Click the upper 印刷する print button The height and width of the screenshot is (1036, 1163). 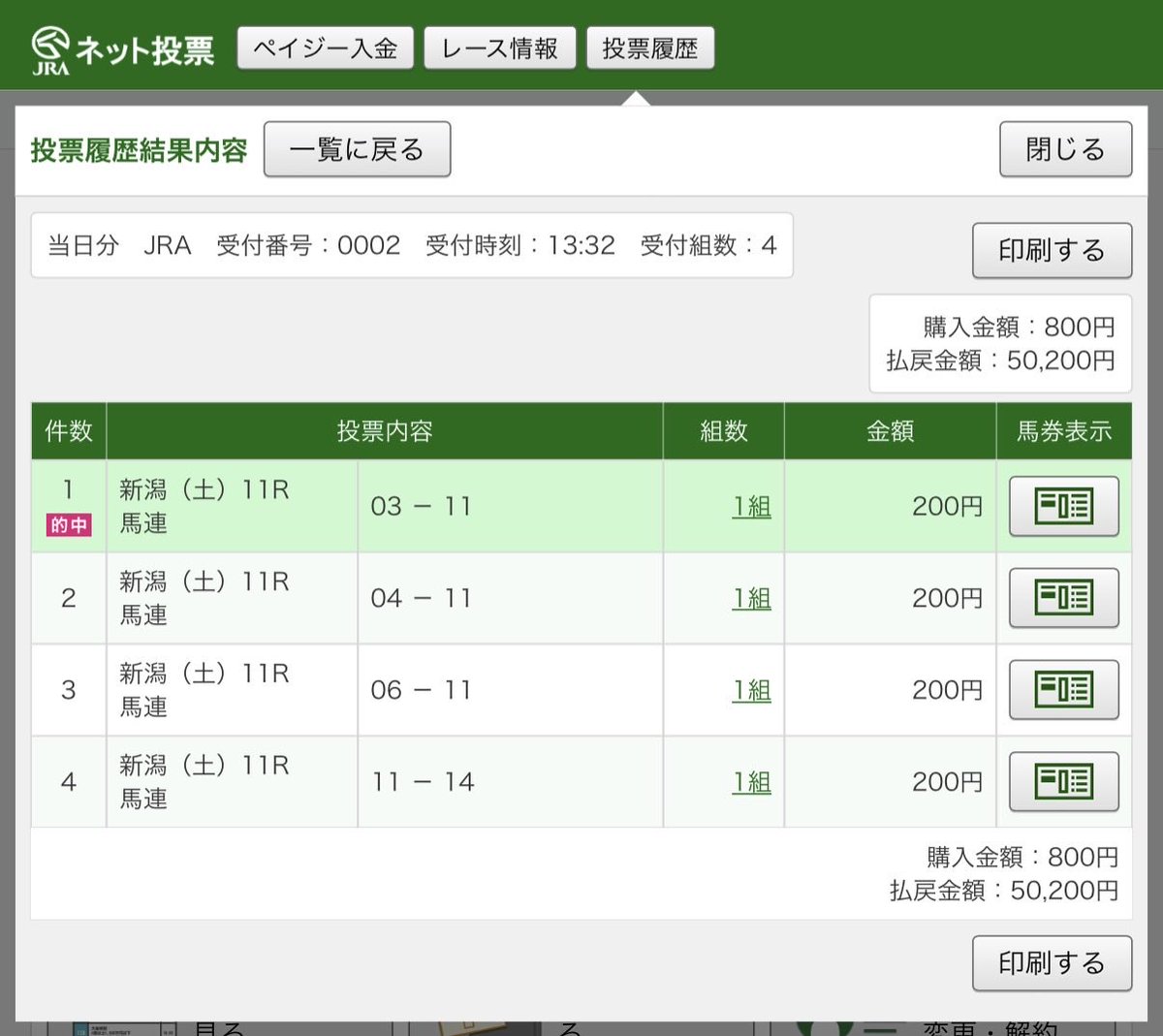pyautogui.click(x=1053, y=251)
